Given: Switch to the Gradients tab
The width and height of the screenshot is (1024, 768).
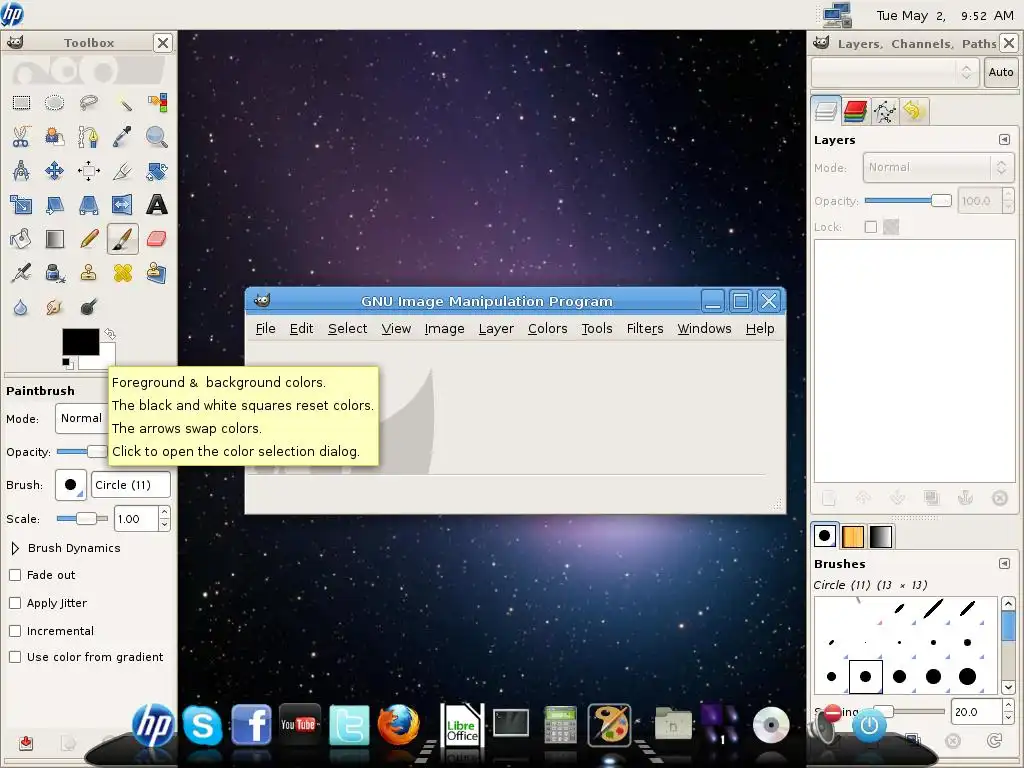Looking at the screenshot, I should click(880, 537).
